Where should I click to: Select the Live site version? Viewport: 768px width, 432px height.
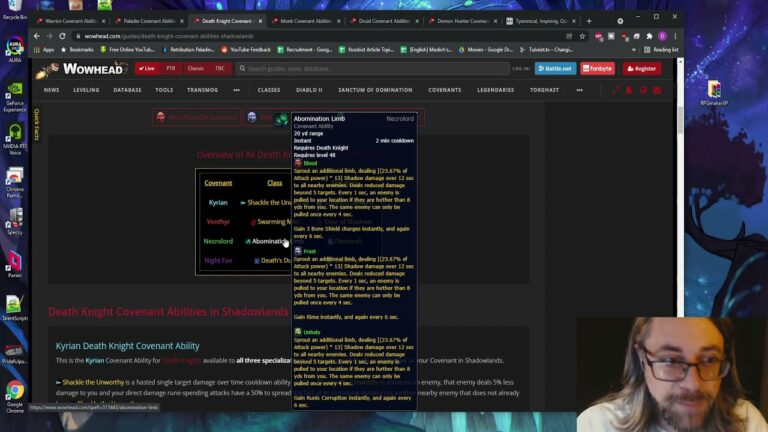pos(147,69)
